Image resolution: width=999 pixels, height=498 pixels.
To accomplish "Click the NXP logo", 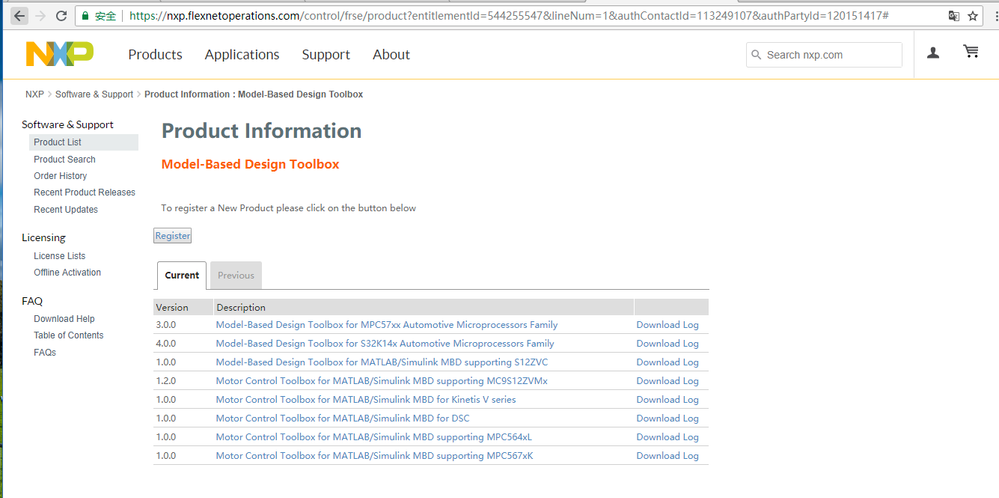I will click(60, 54).
